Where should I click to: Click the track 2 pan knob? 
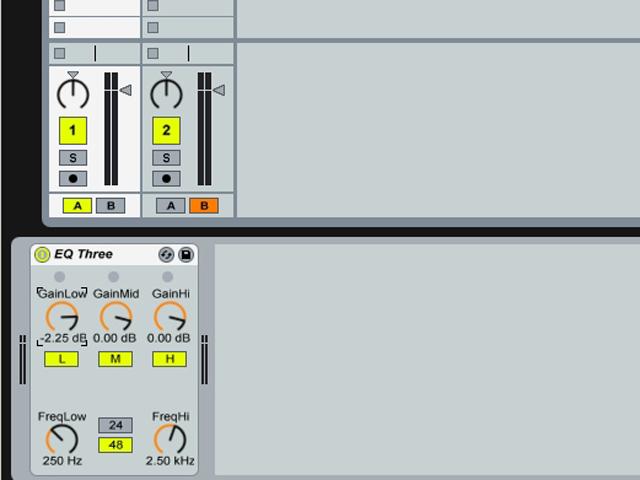click(166, 93)
